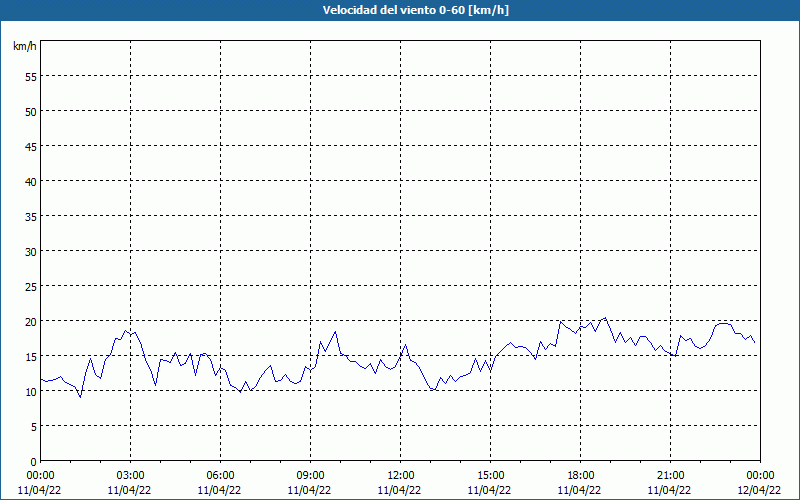Image resolution: width=800 pixels, height=500 pixels.
Task: Click the 'km/h' y-axis unit label
Action: pyautogui.click(x=24, y=46)
